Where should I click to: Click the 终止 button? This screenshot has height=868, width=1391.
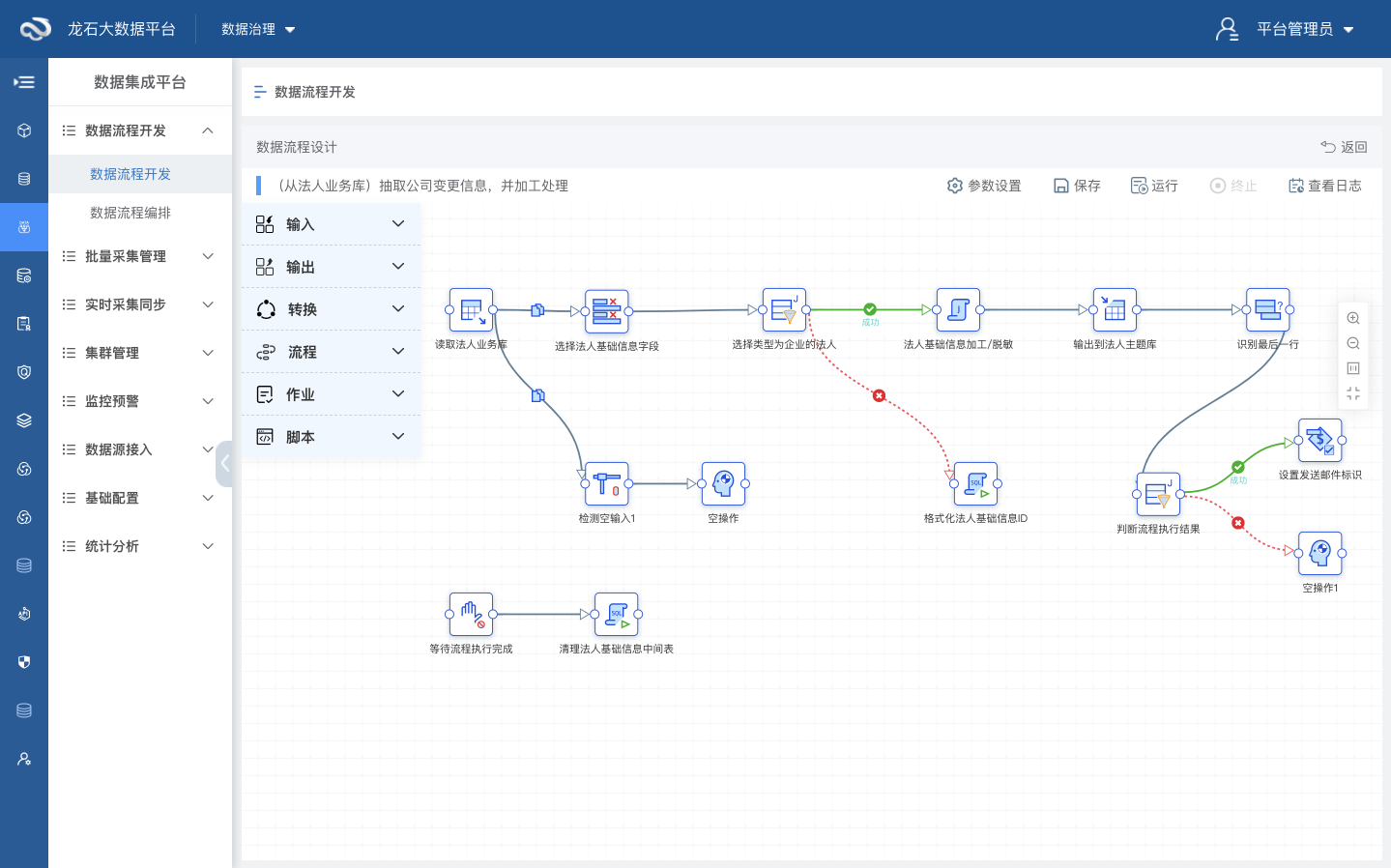click(x=1233, y=186)
